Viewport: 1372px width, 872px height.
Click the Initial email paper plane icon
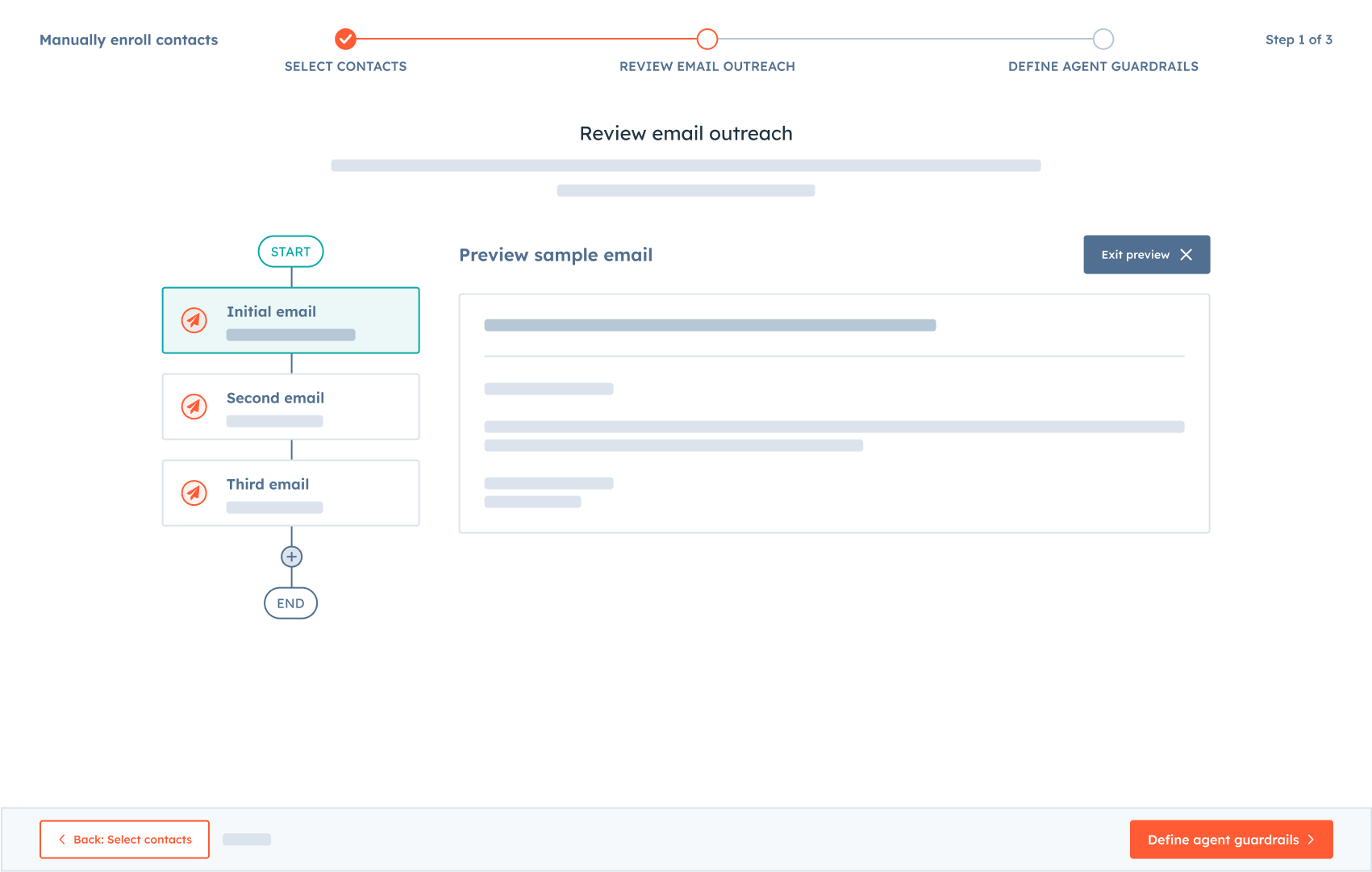[x=194, y=320]
